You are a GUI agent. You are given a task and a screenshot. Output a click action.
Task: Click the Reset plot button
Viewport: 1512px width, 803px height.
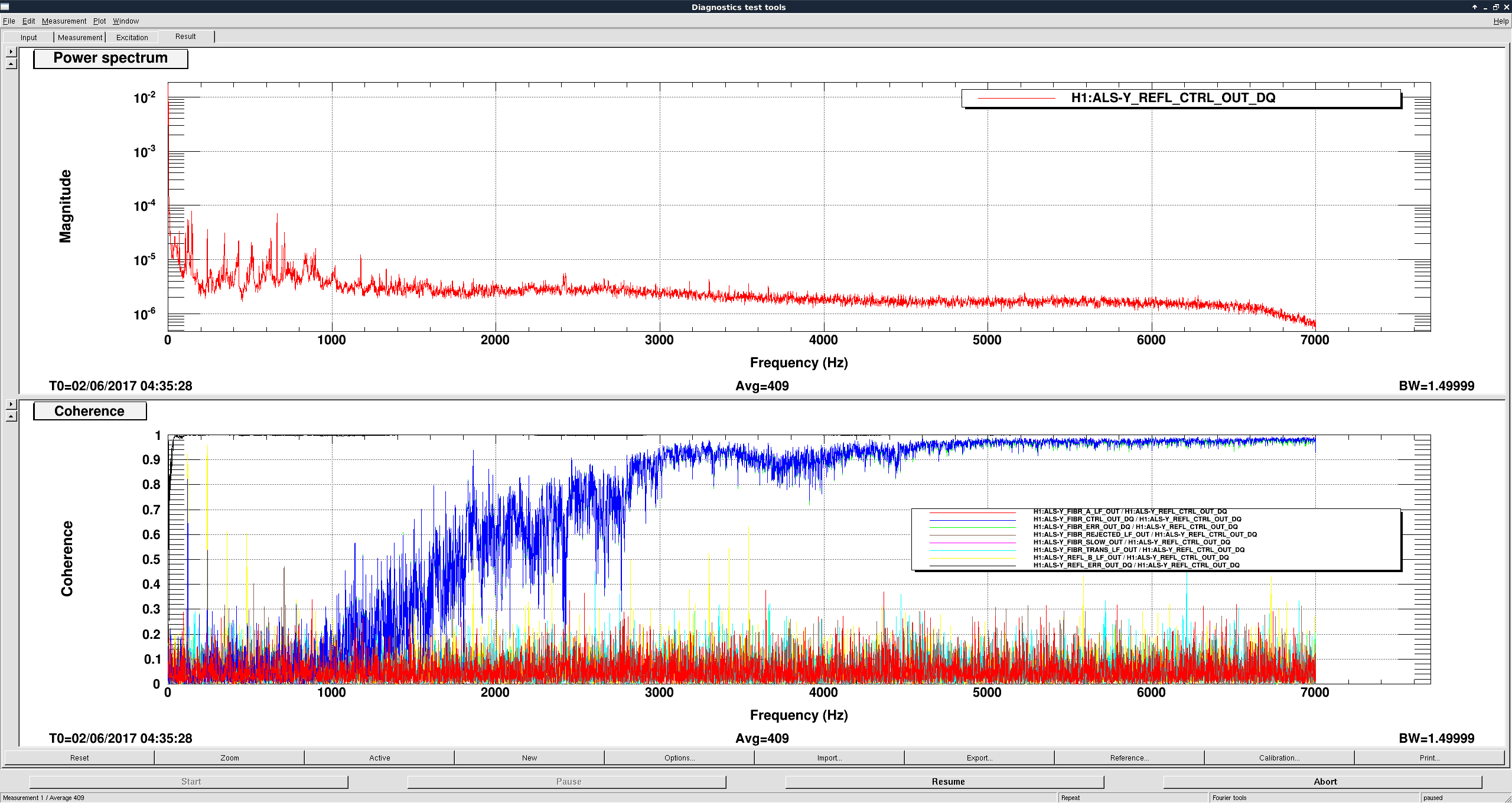coord(79,758)
